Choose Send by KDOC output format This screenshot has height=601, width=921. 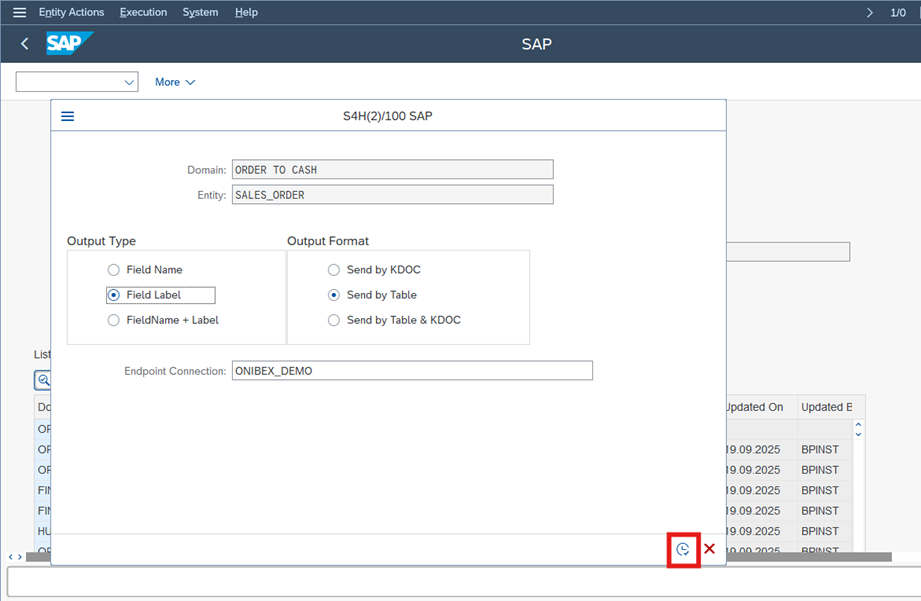[x=333, y=270]
